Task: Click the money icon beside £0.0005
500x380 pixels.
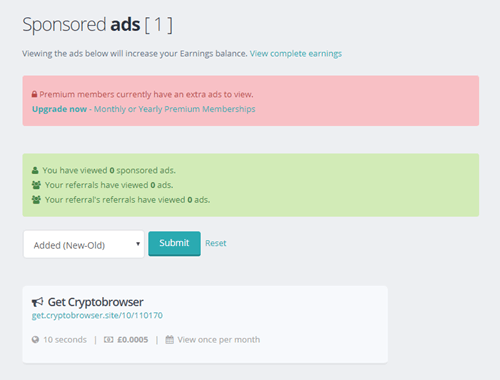Action: (108, 340)
